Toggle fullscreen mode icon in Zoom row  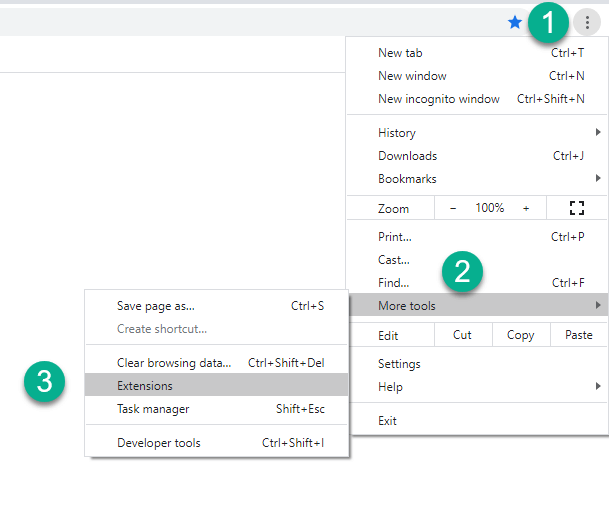(x=577, y=208)
